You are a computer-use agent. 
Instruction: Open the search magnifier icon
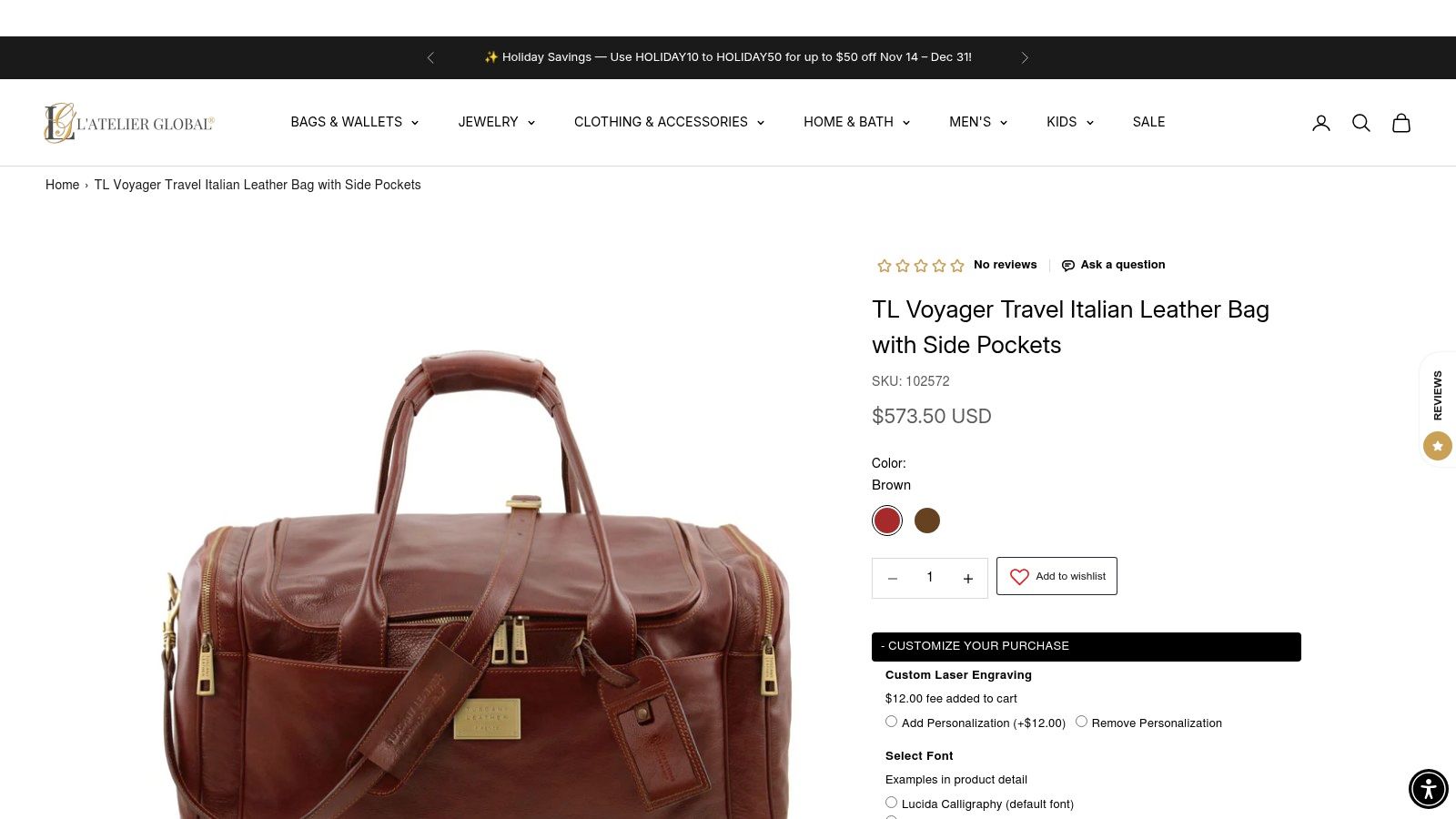click(x=1361, y=123)
